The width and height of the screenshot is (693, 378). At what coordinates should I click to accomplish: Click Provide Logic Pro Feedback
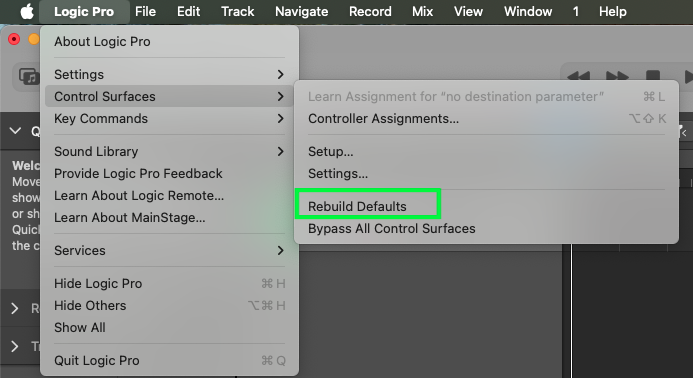pyautogui.click(x=138, y=174)
